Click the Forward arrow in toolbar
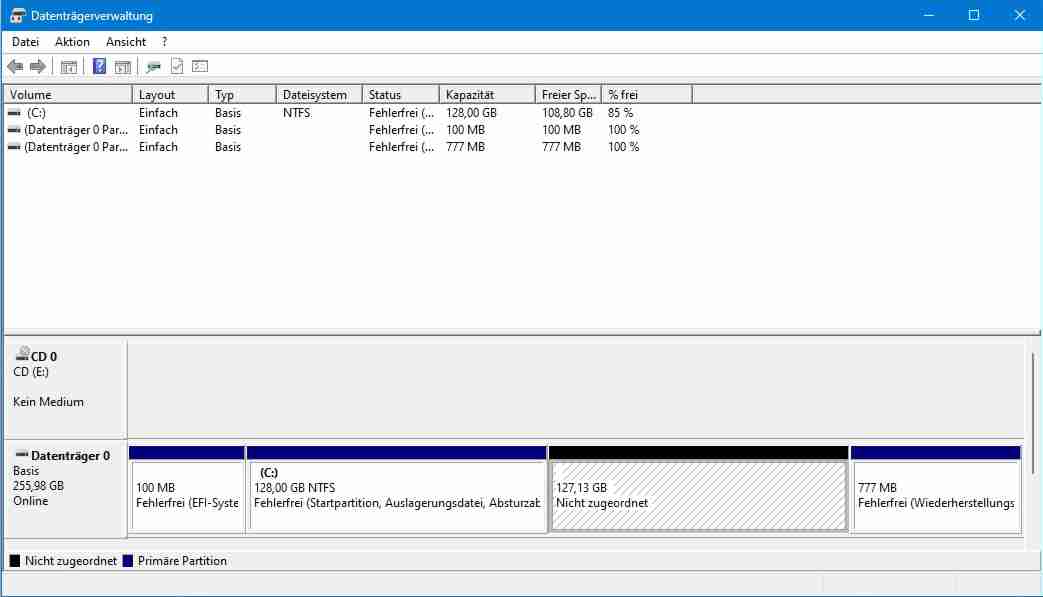The height and width of the screenshot is (597, 1043). [x=38, y=67]
